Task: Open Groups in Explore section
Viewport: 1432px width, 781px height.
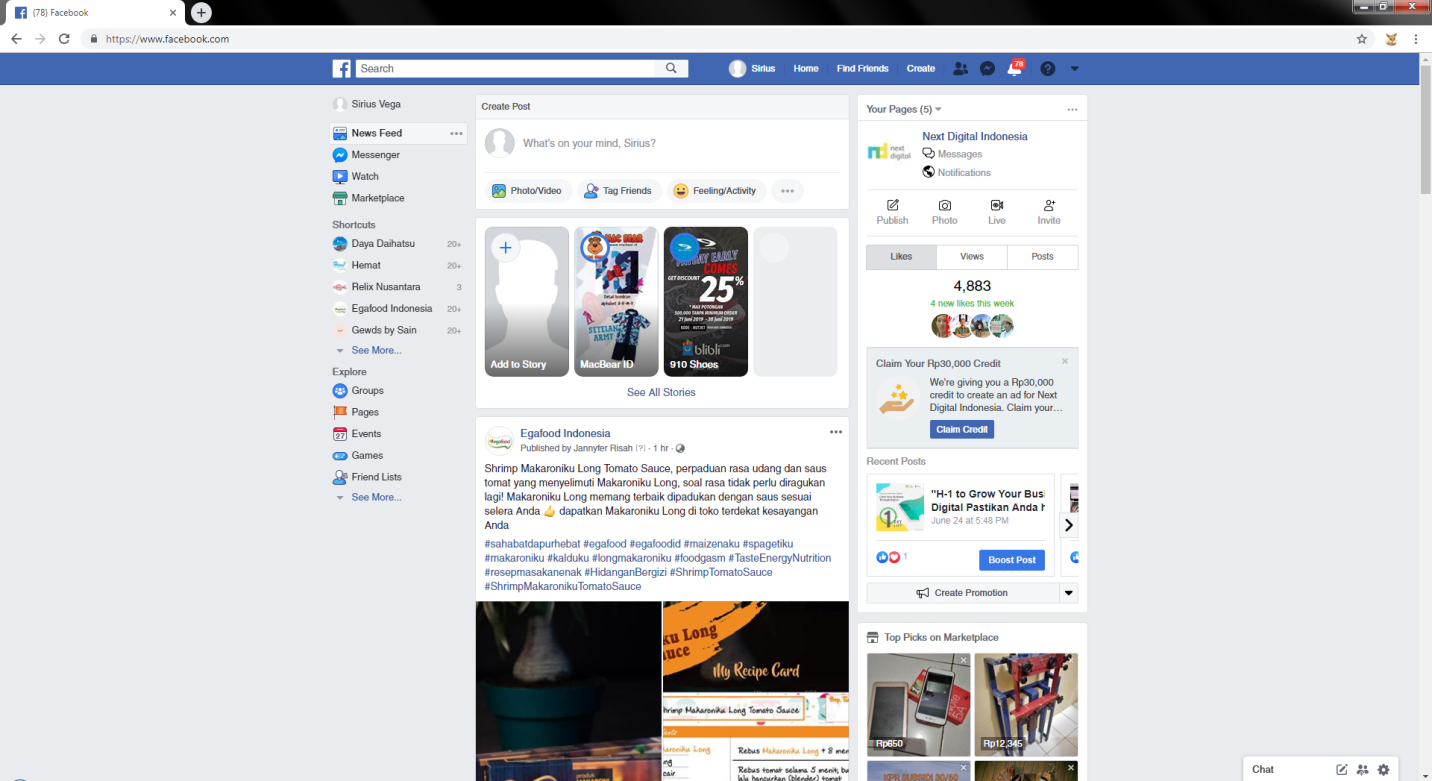Action: pyautogui.click(x=367, y=391)
